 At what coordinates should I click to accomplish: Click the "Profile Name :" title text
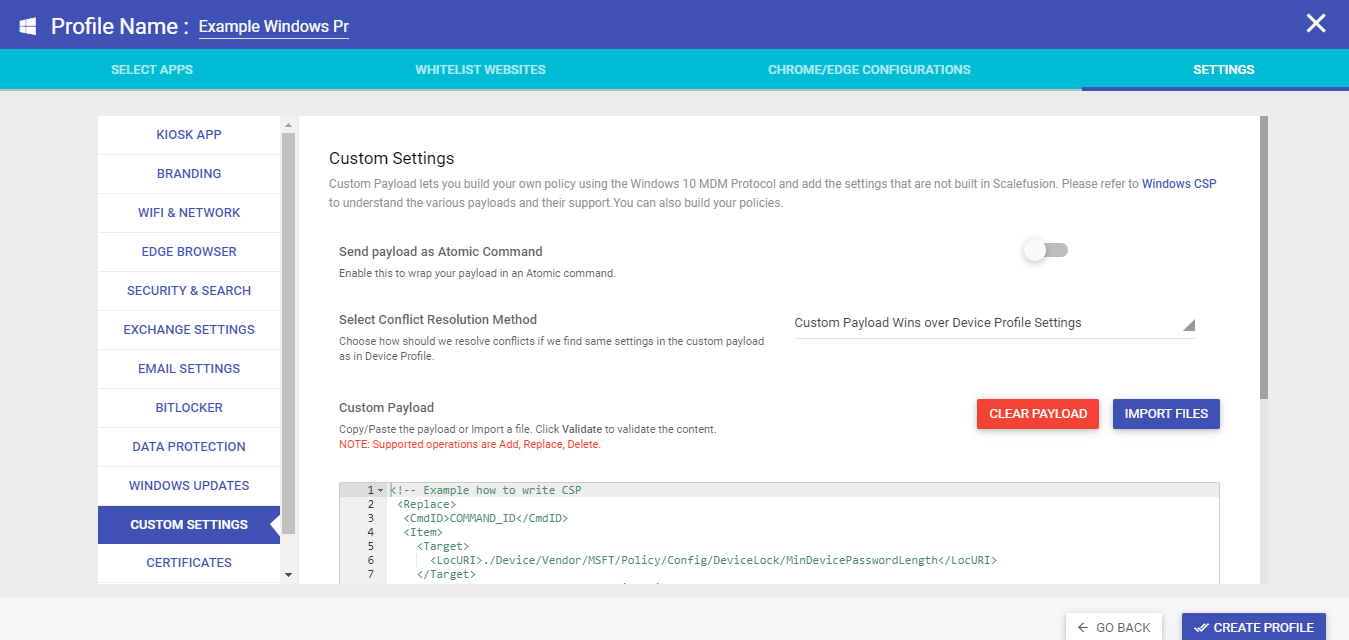(120, 26)
